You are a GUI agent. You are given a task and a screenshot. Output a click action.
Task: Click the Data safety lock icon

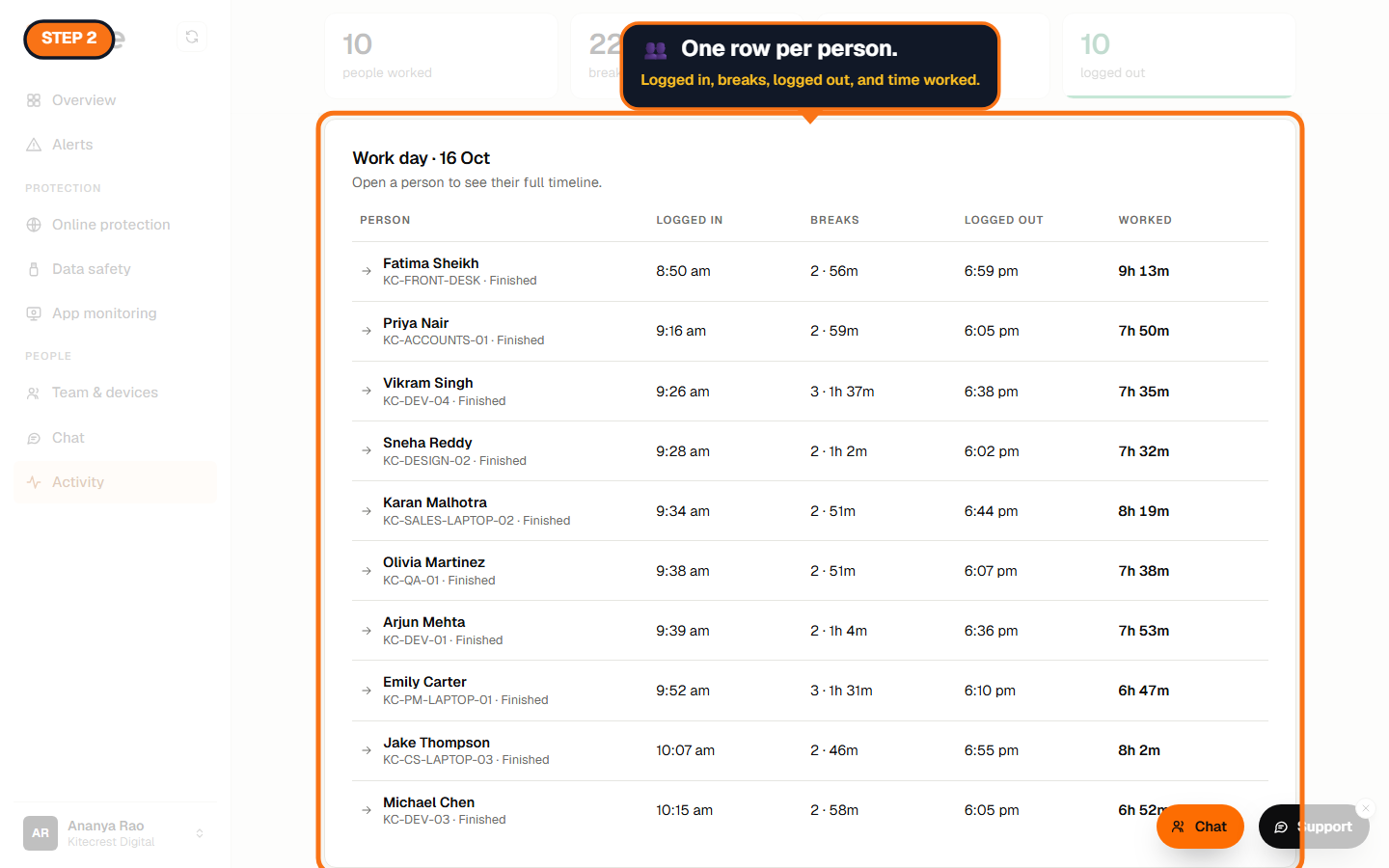34,269
